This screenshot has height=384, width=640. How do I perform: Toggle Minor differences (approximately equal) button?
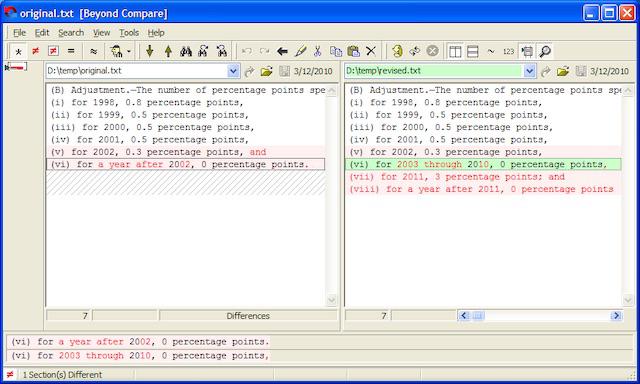point(93,51)
